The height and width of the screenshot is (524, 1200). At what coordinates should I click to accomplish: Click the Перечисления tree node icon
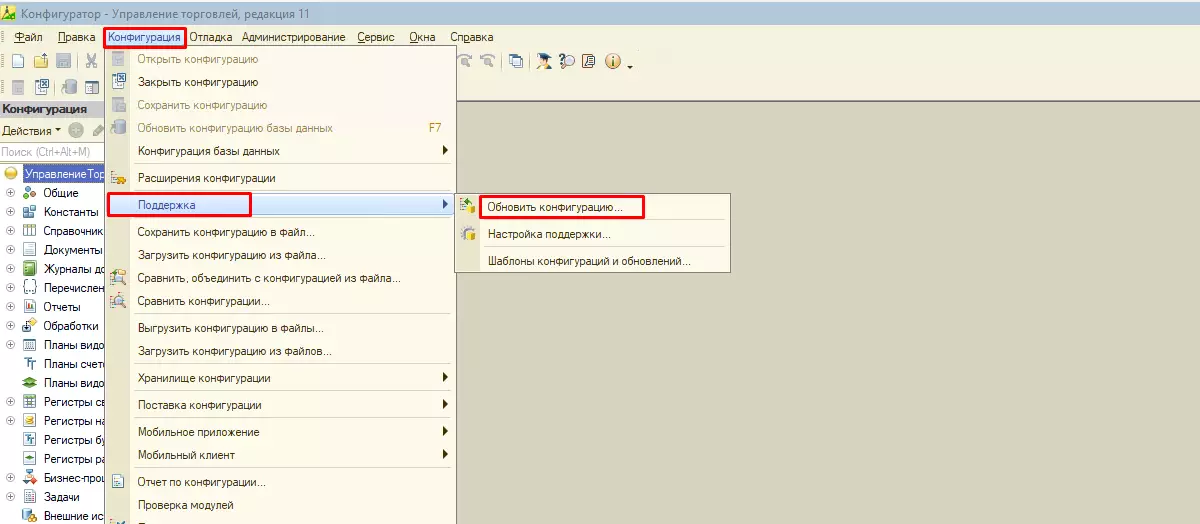pos(30,288)
